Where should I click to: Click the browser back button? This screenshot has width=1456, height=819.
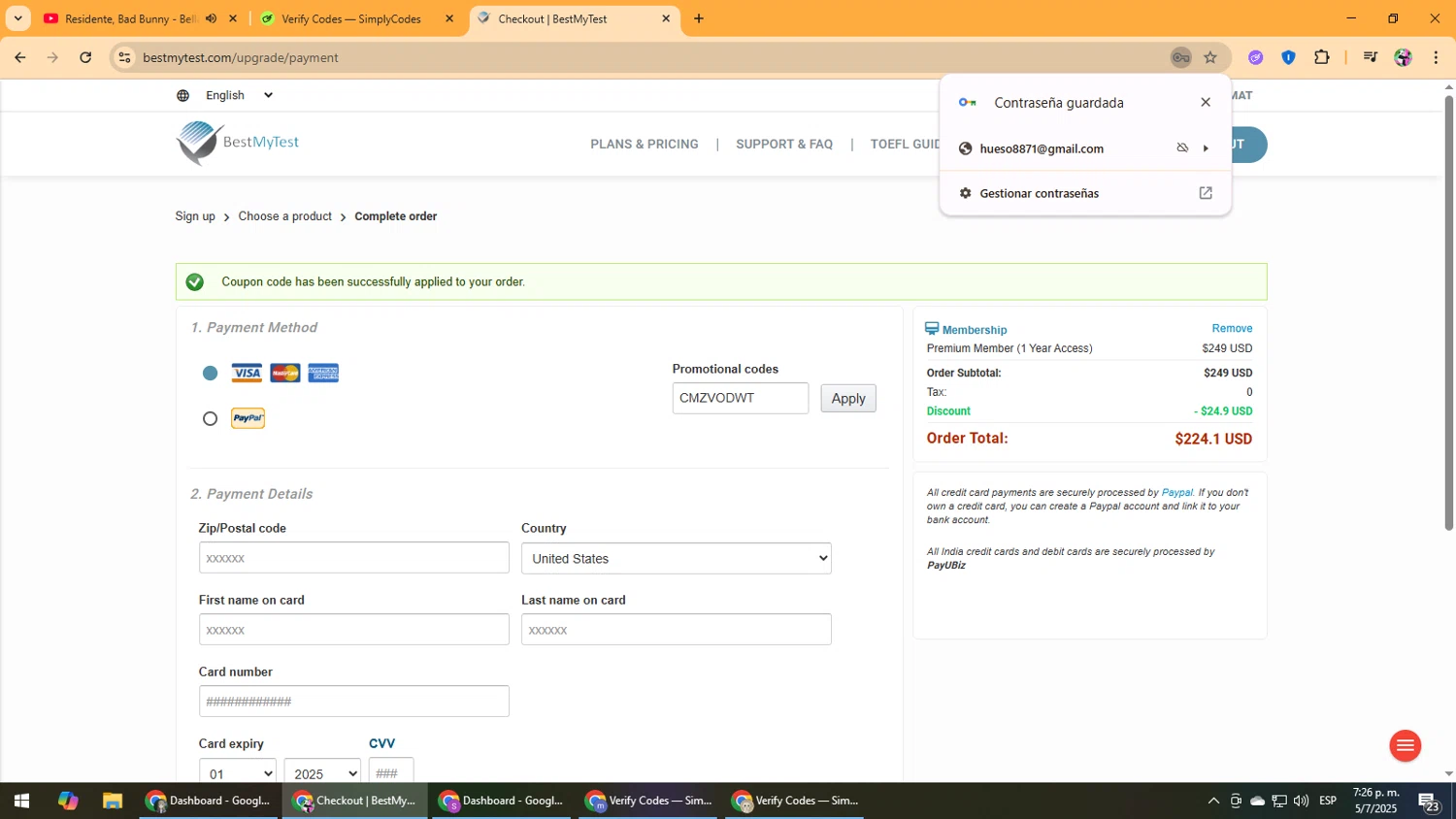[x=19, y=57]
